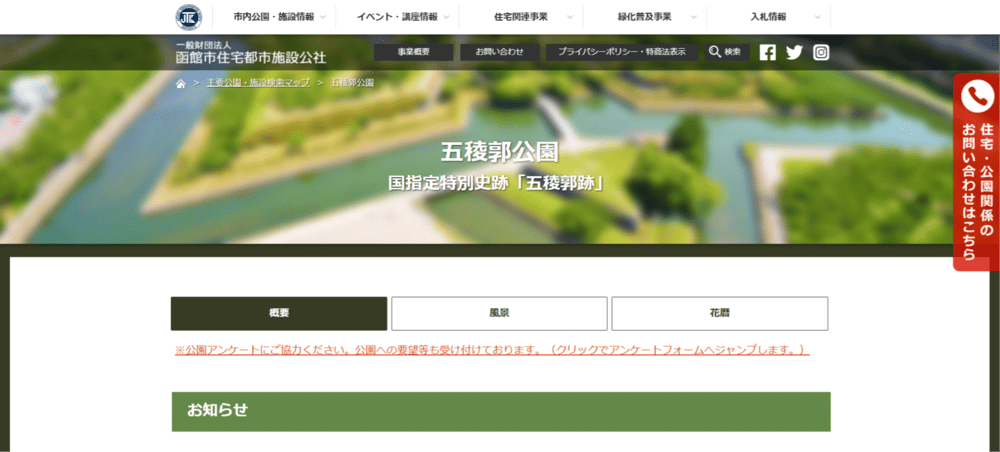Open the 市内公園・施設情報 menu
This screenshot has height=452, width=1000.
tap(274, 17)
